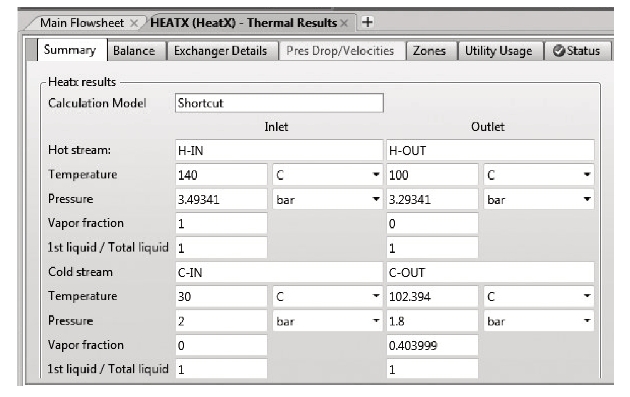Select cold inlet pressure value 2
This screenshot has width=630, height=397.
pyautogui.click(x=221, y=321)
